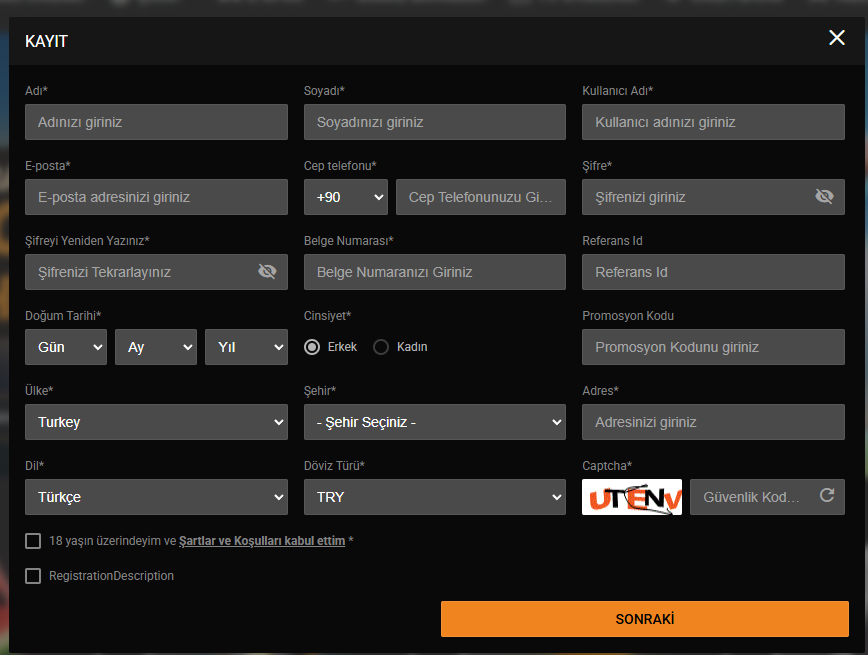Image resolution: width=868 pixels, height=655 pixels.
Task: Open the Yıl birth year dropdown
Action: [x=246, y=347]
